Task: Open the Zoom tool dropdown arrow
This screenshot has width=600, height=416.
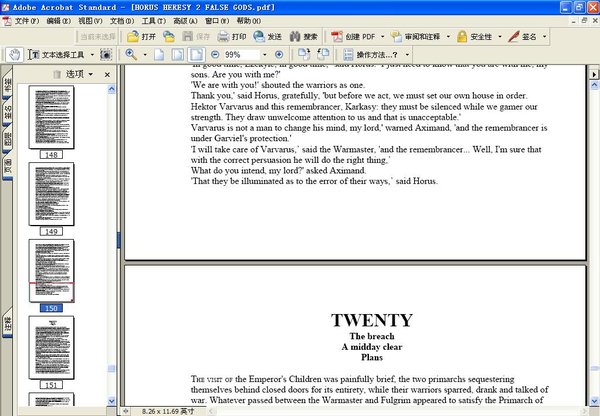Action: point(145,55)
